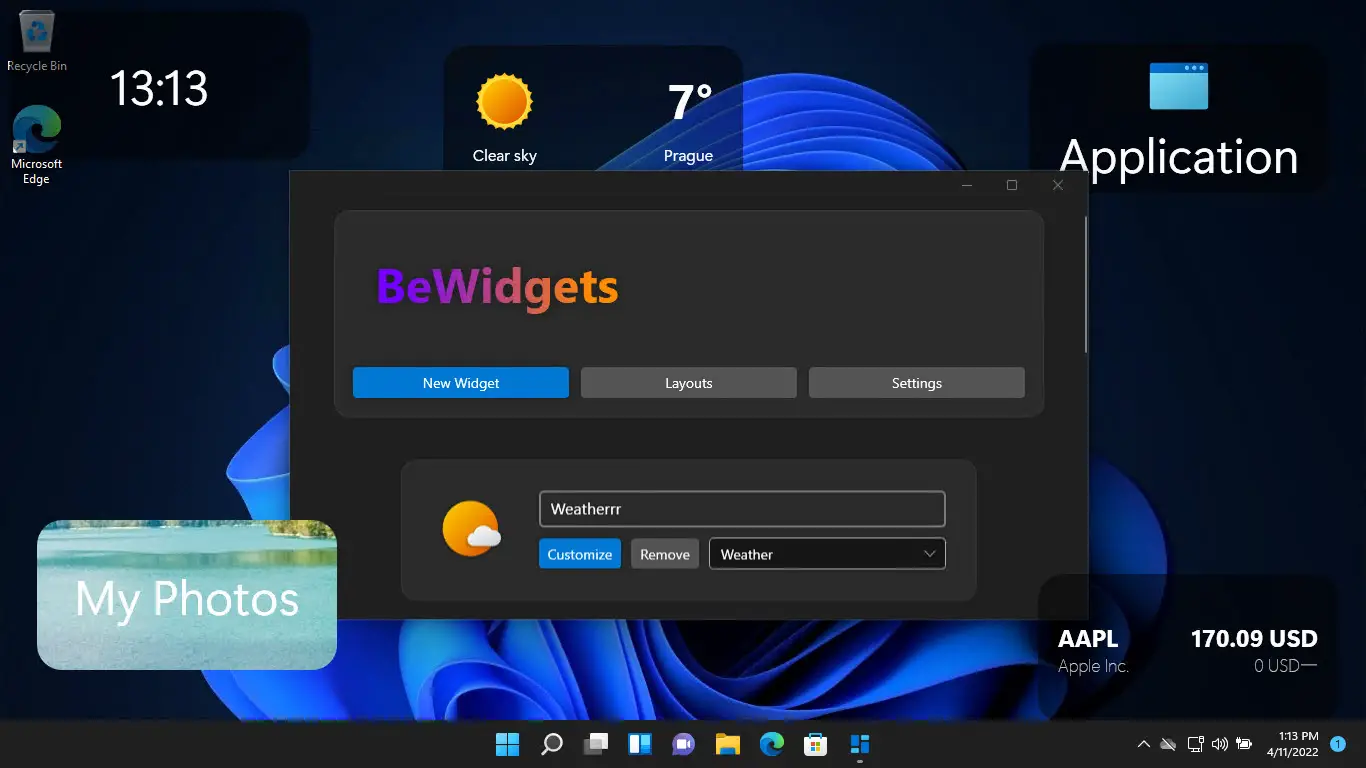Open the Widgets panel taskbar icon
Image resolution: width=1366 pixels, height=768 pixels.
[x=640, y=744]
